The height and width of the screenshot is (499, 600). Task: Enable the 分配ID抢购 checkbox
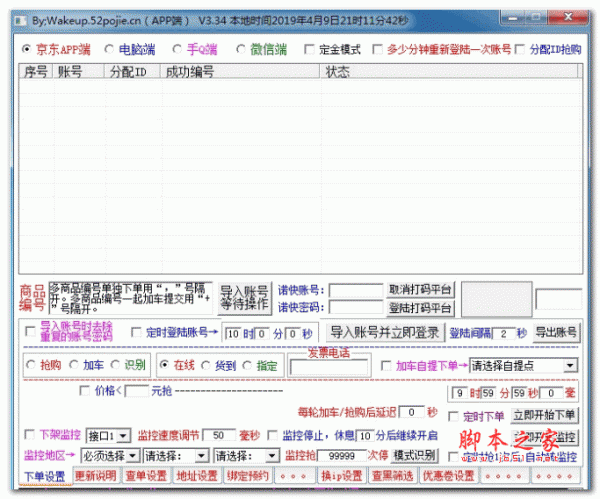click(520, 49)
